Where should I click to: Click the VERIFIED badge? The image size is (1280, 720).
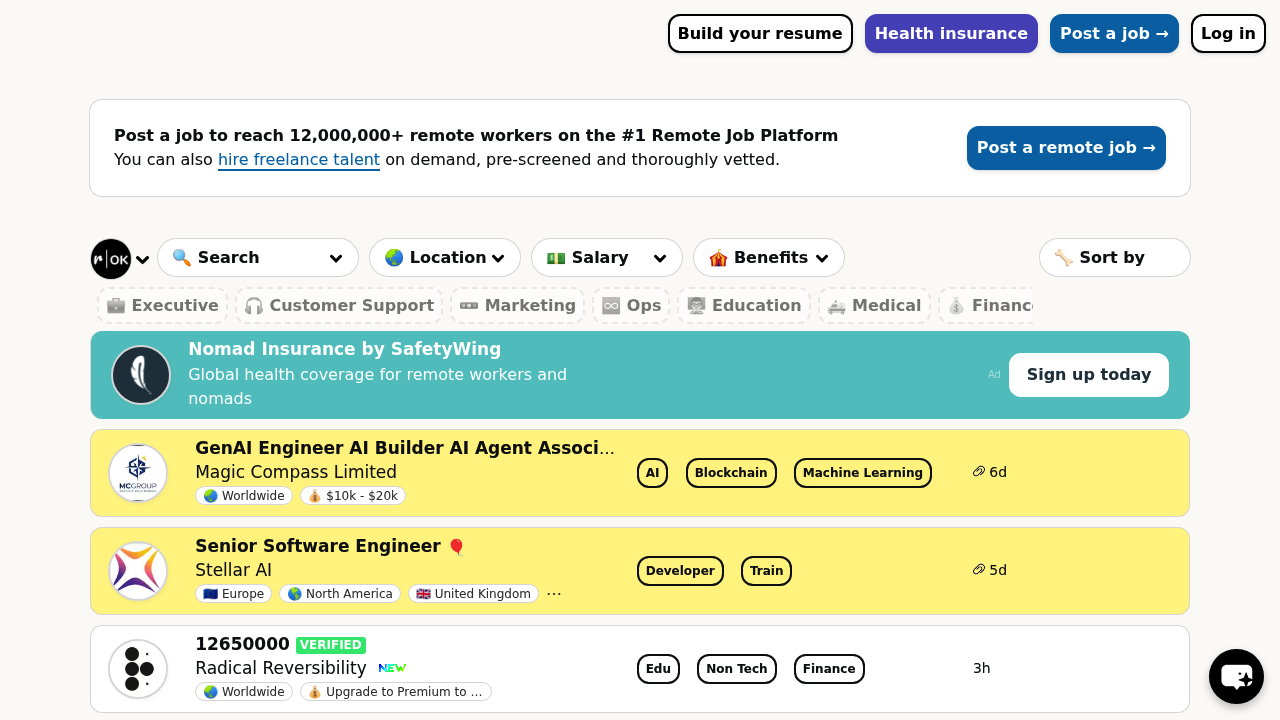(x=331, y=645)
